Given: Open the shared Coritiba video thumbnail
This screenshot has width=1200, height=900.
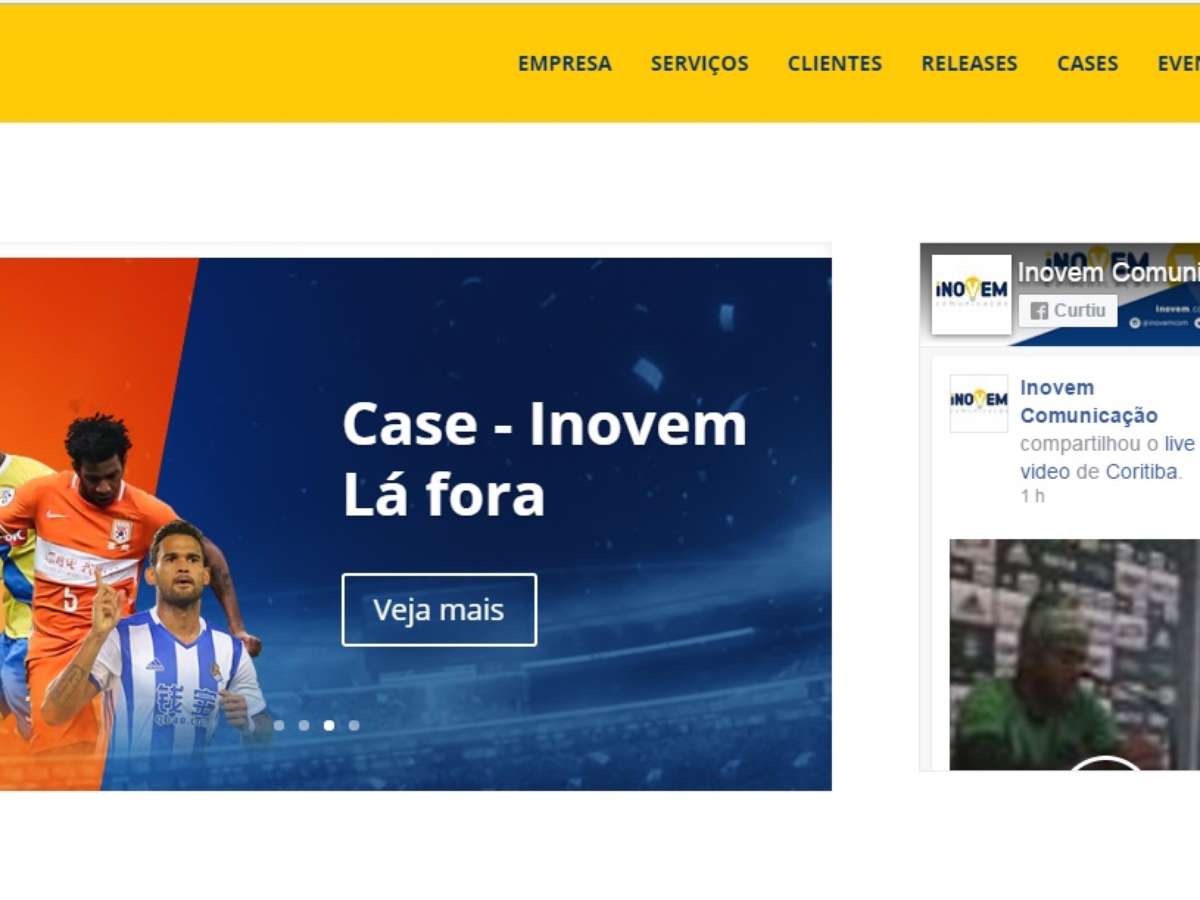Looking at the screenshot, I should click(1074, 655).
